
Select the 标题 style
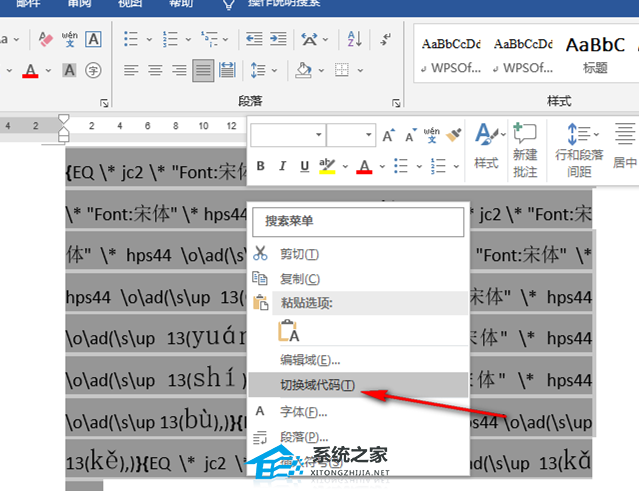595,55
